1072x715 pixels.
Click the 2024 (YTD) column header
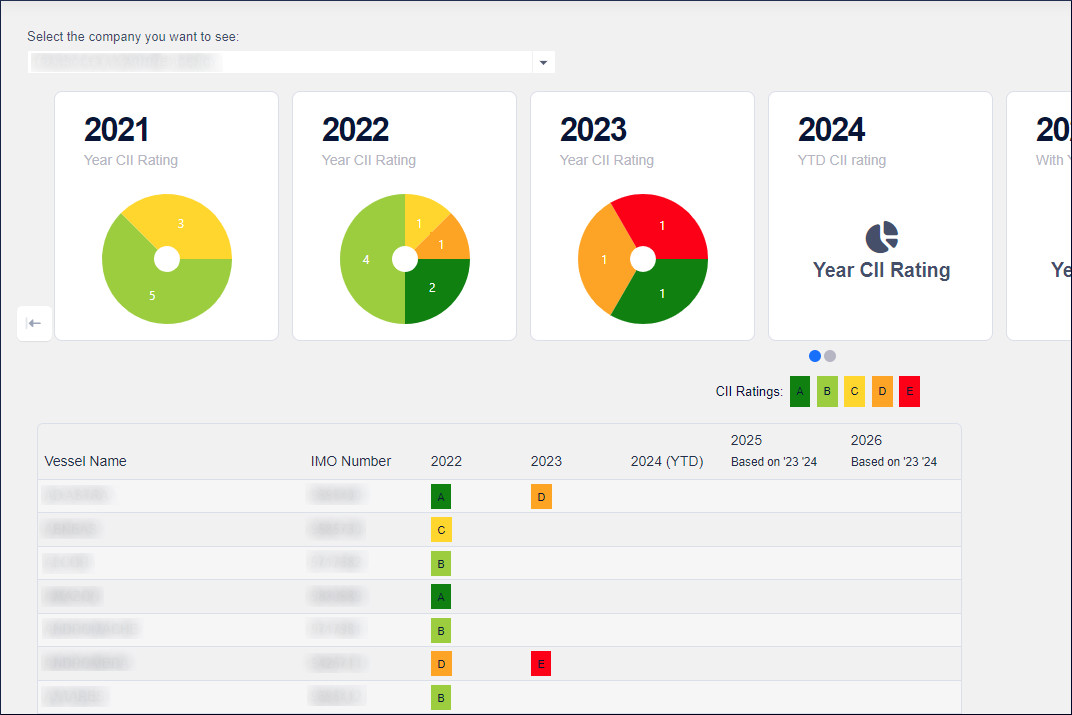pos(666,461)
